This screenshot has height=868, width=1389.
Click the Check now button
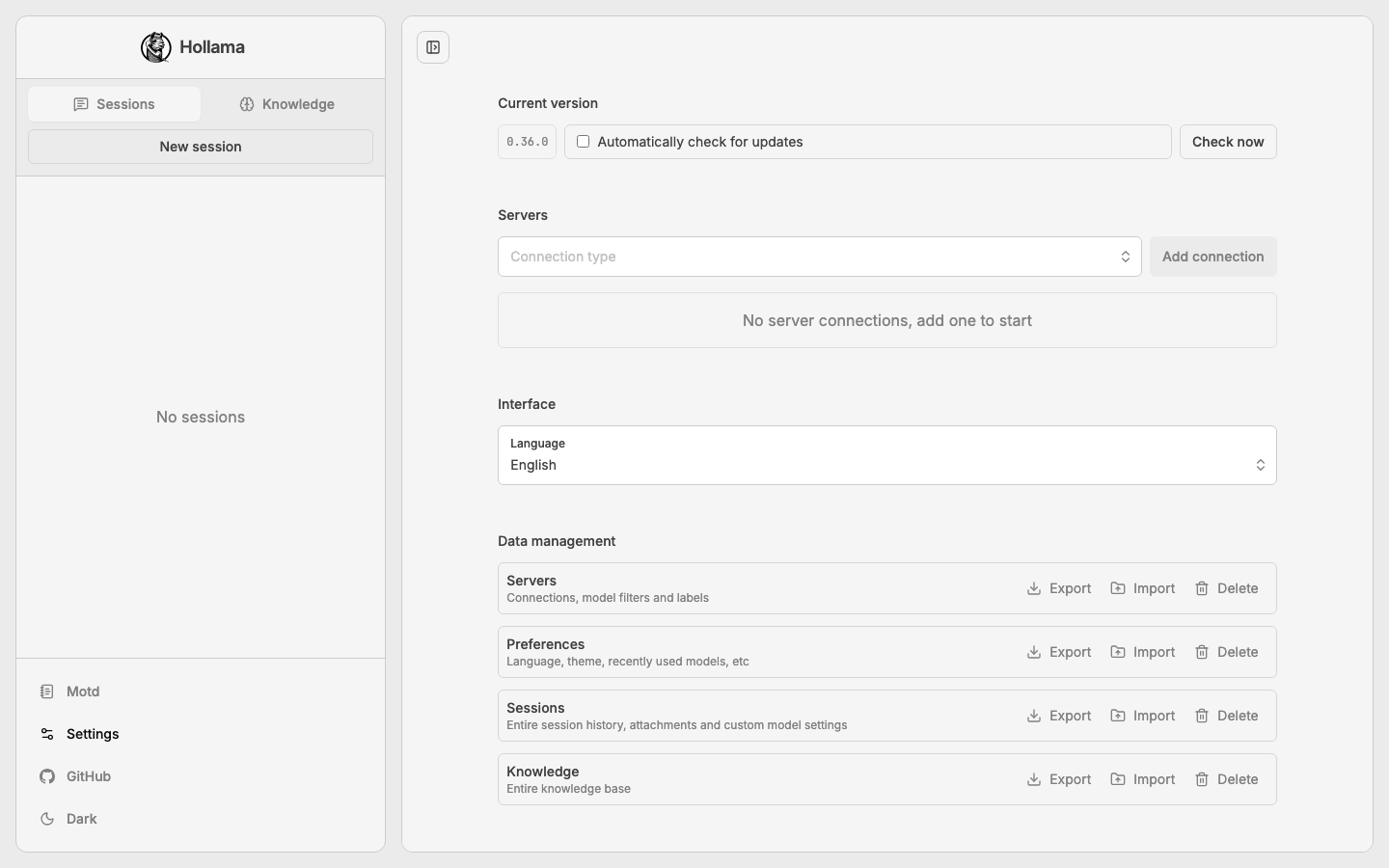[x=1228, y=142]
